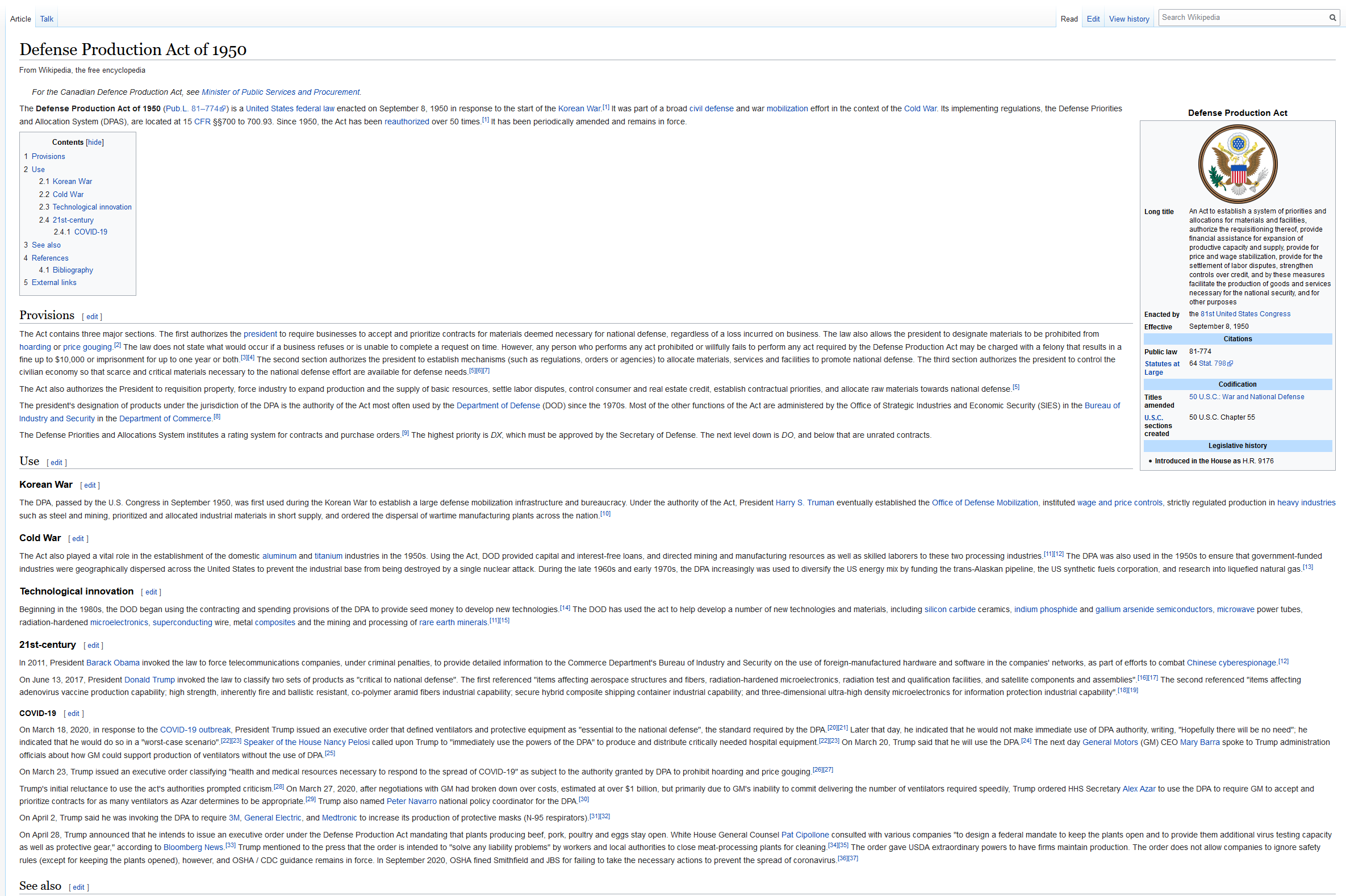The image size is (1346, 896).
Task: Edit the Use section
Action: pyautogui.click(x=56, y=463)
